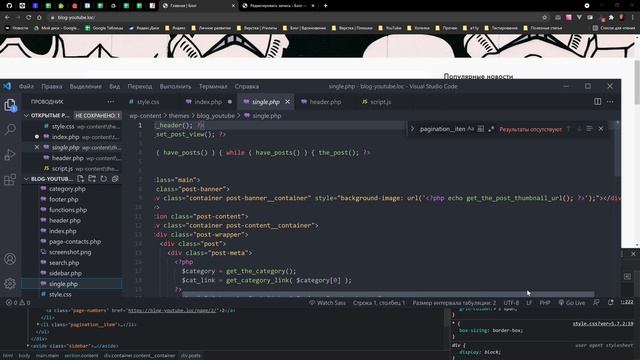The image size is (640, 360).
Task: Toggle Match Case in the find widget
Action: [471, 129]
